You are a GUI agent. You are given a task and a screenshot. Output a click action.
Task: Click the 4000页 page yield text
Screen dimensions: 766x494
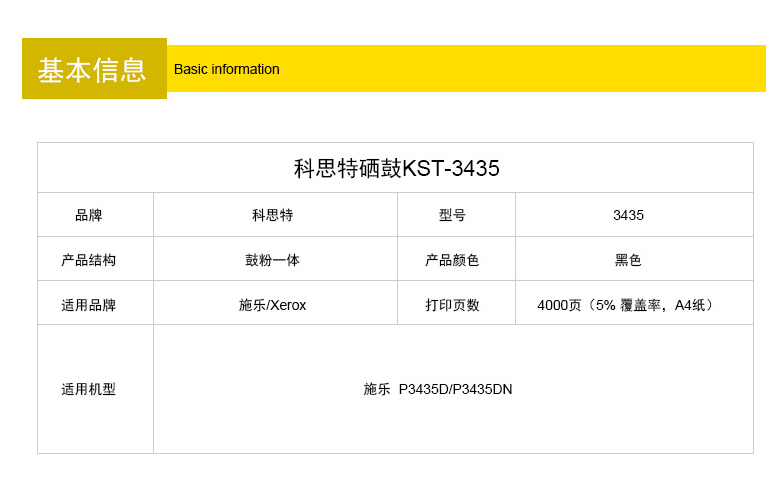[x=560, y=305]
